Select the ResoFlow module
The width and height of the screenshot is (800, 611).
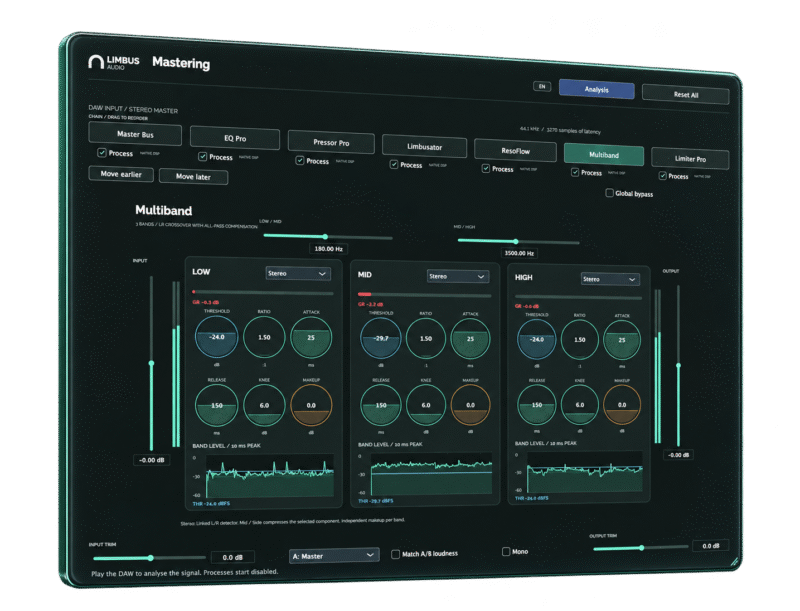pos(515,151)
